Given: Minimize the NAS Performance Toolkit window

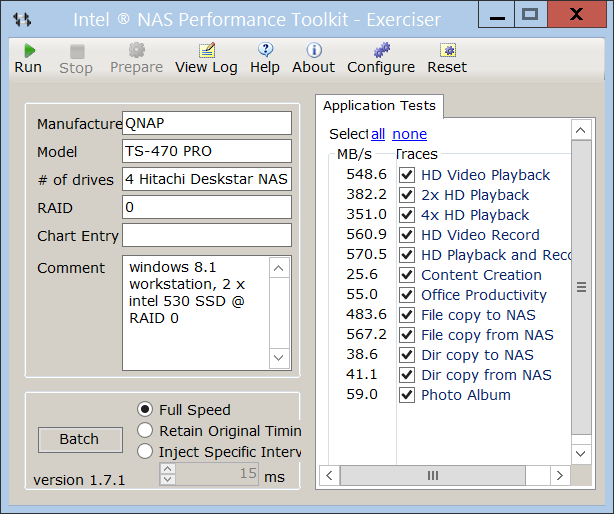Looking at the screenshot, I should click(x=497, y=14).
